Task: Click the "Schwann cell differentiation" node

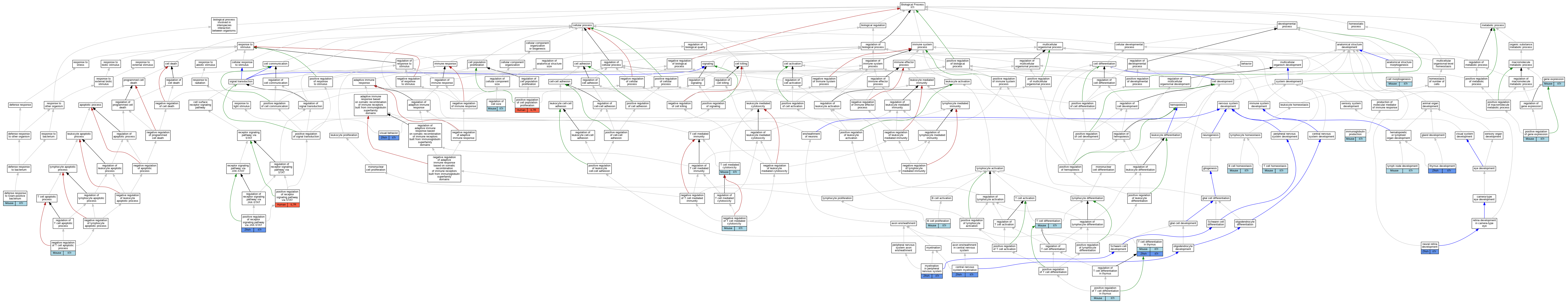Action: pos(1216,223)
